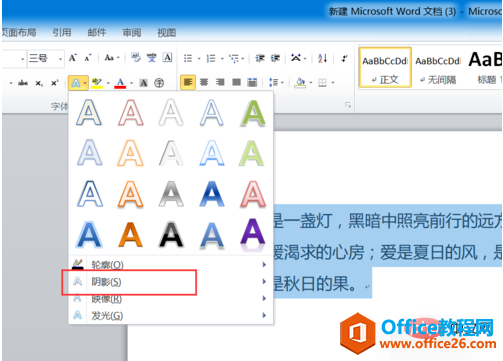This screenshot has height=361, width=503.
Task: Toggle Justify alignment
Action: coord(236,82)
